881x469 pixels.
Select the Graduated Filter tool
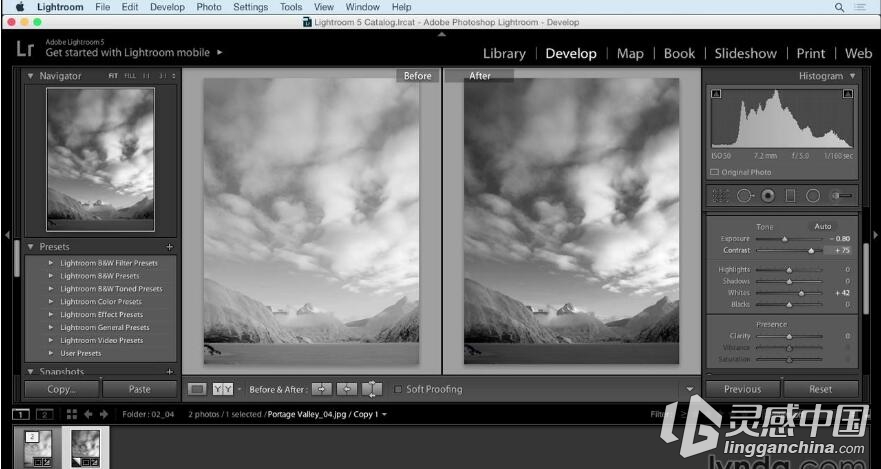790,195
